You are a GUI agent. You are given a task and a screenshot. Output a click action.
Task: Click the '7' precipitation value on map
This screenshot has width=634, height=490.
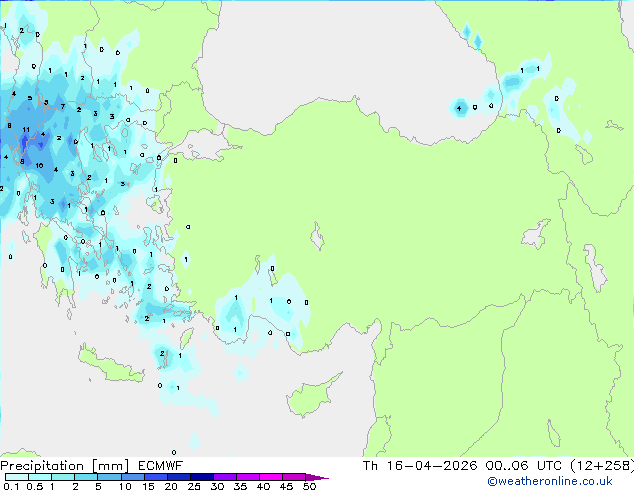point(63,107)
